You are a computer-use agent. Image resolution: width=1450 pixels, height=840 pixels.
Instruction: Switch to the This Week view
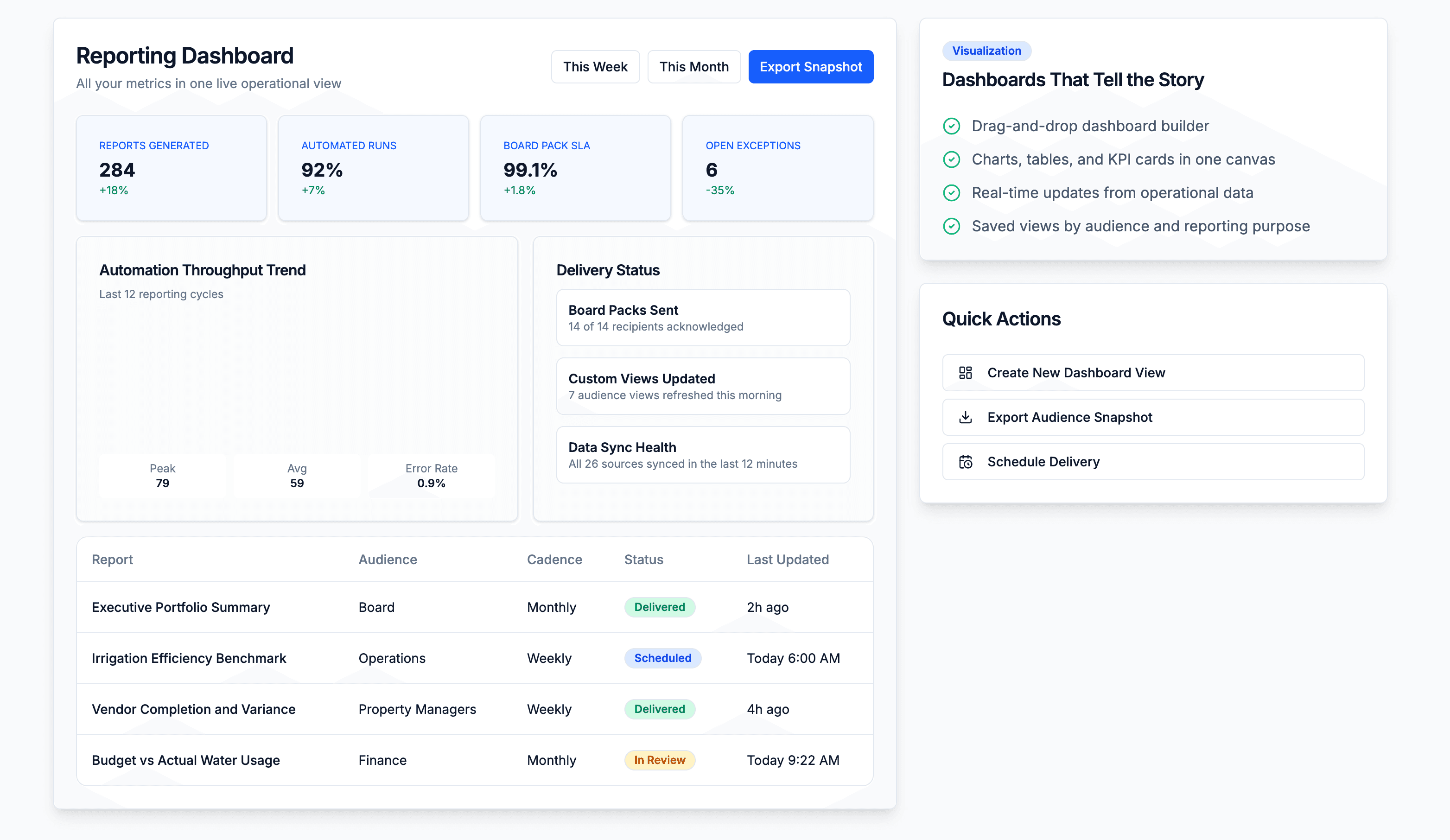click(x=596, y=66)
